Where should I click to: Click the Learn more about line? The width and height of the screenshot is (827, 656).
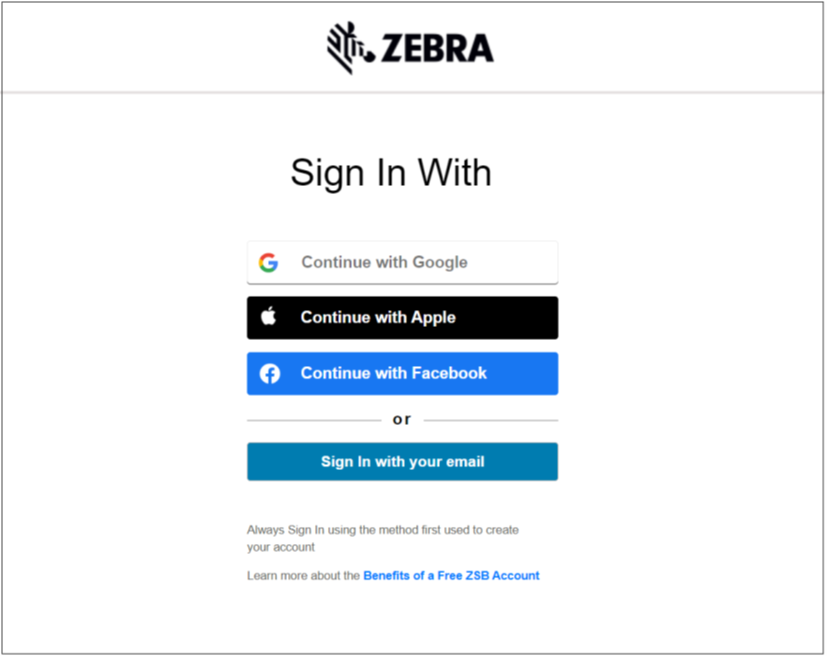[x=303, y=575]
